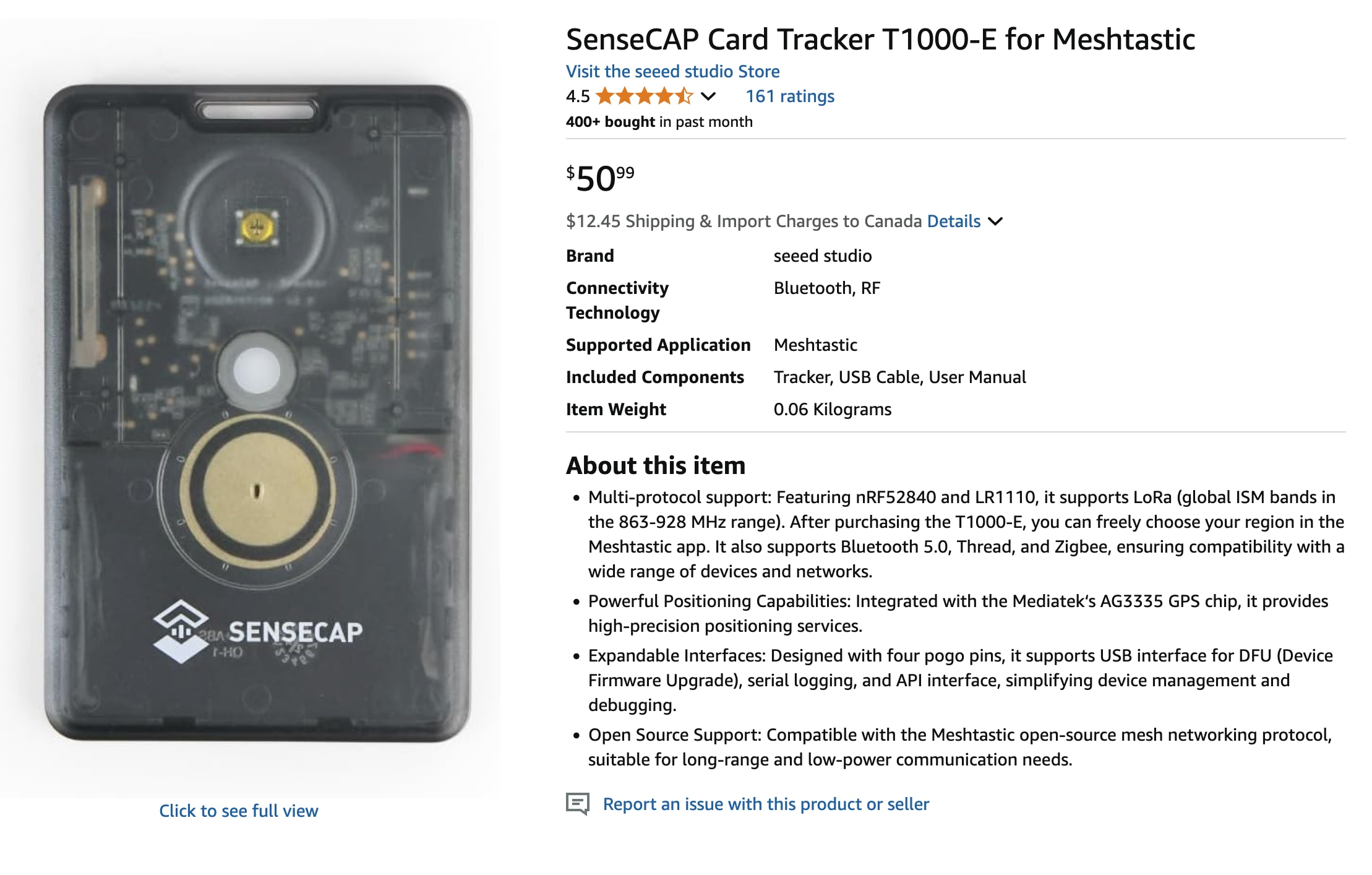Screen dimensions: 1372x875
Task: Expand the star rating breakdown chevron
Action: 708,97
